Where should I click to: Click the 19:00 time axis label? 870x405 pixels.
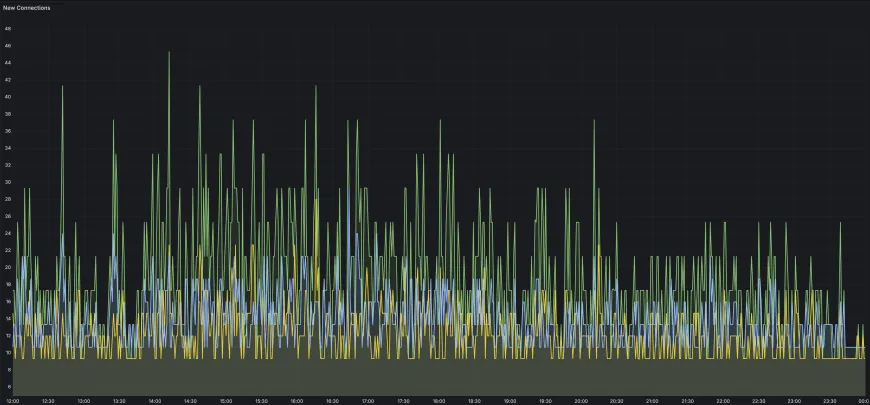click(x=510, y=401)
